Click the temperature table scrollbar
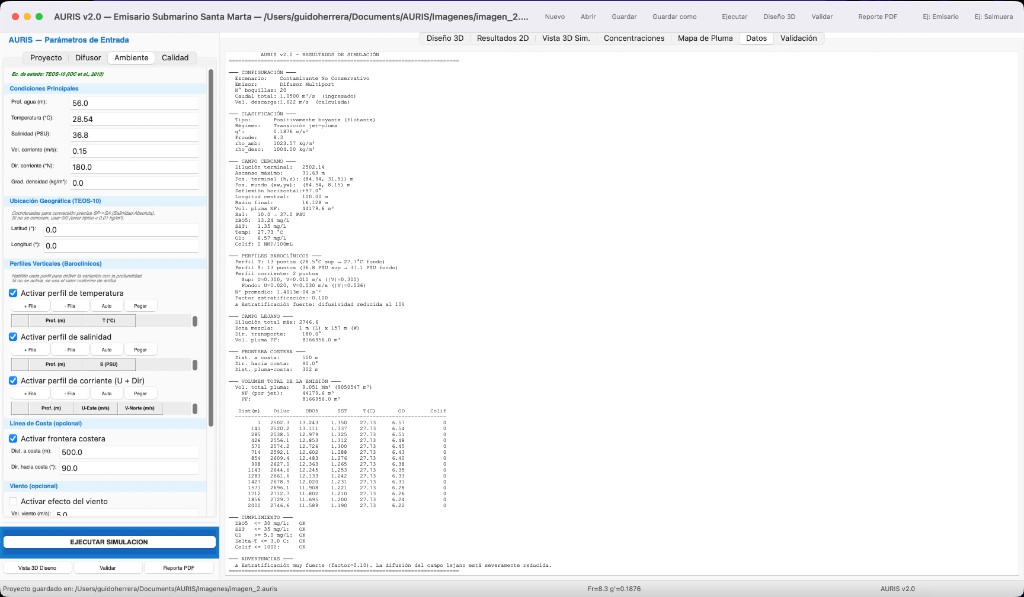Image resolution: width=1024 pixels, height=597 pixels. coord(195,321)
